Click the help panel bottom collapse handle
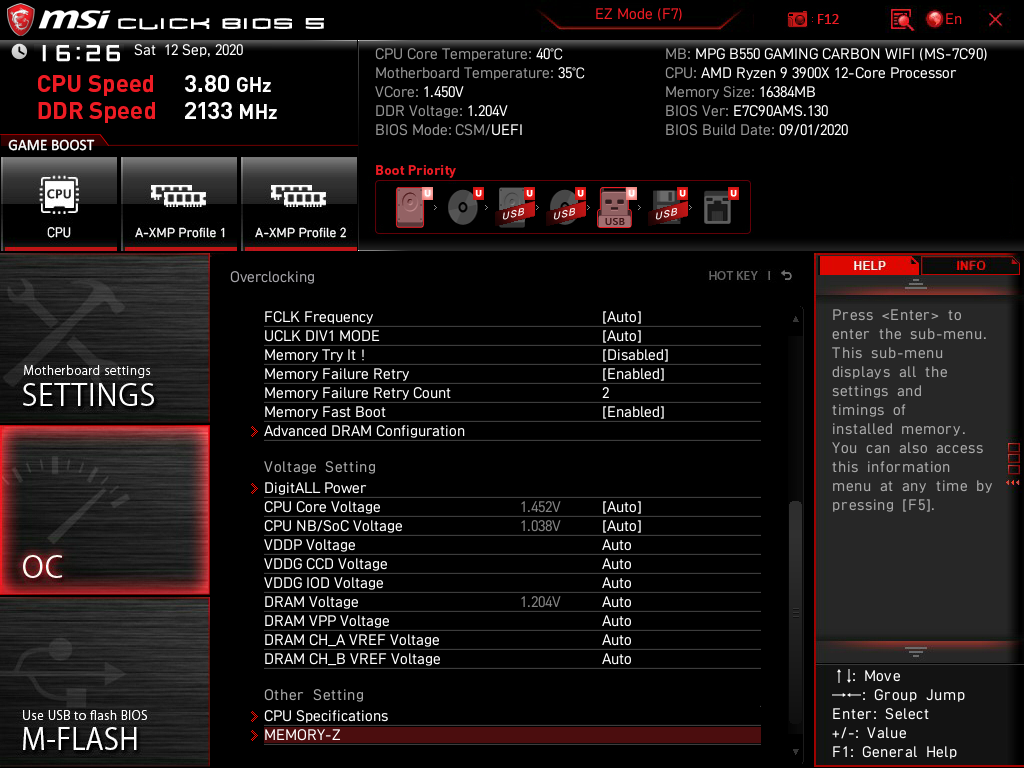This screenshot has height=768, width=1024. 916,652
